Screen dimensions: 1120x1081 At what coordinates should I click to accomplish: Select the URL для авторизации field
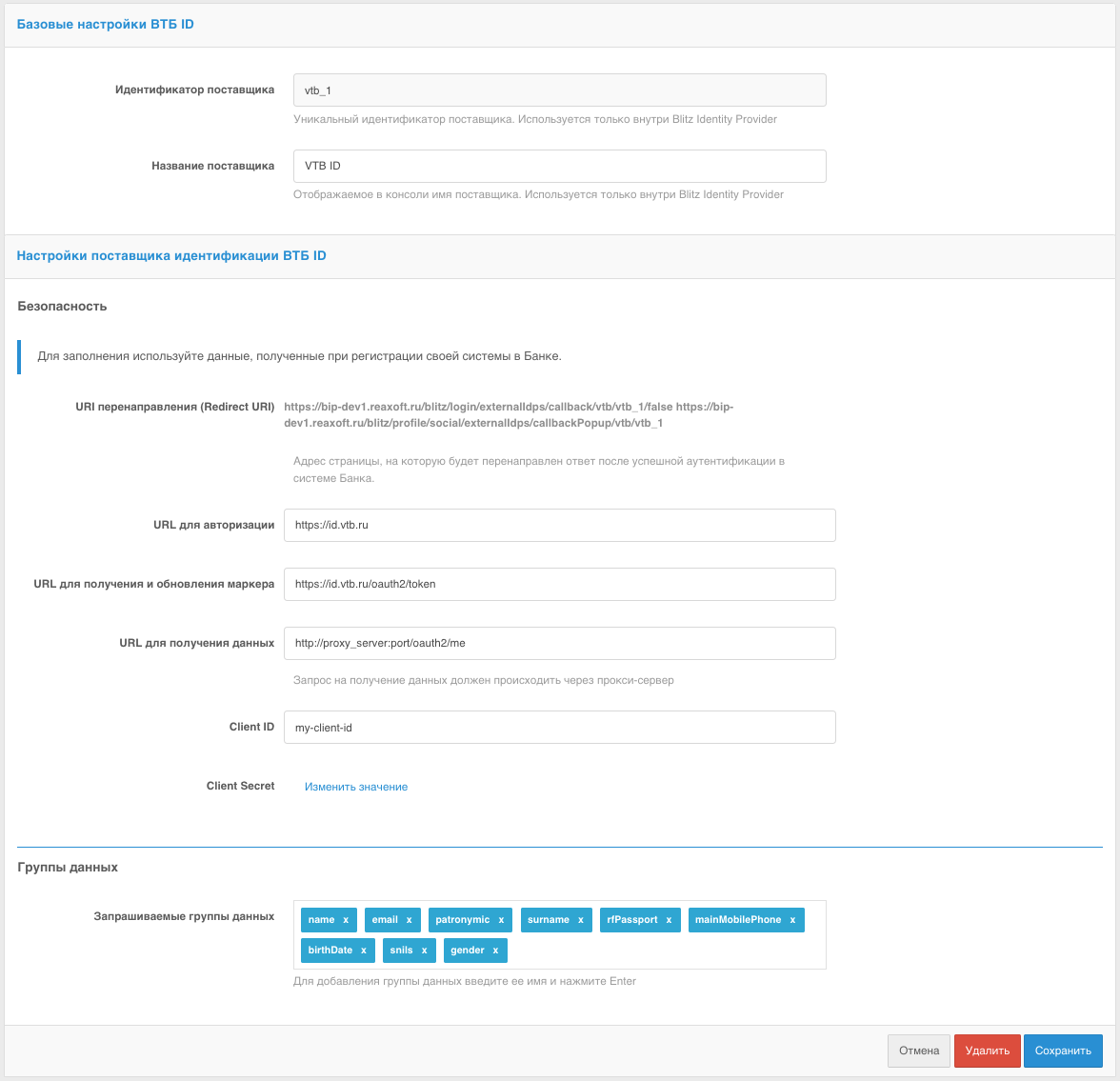click(560, 525)
